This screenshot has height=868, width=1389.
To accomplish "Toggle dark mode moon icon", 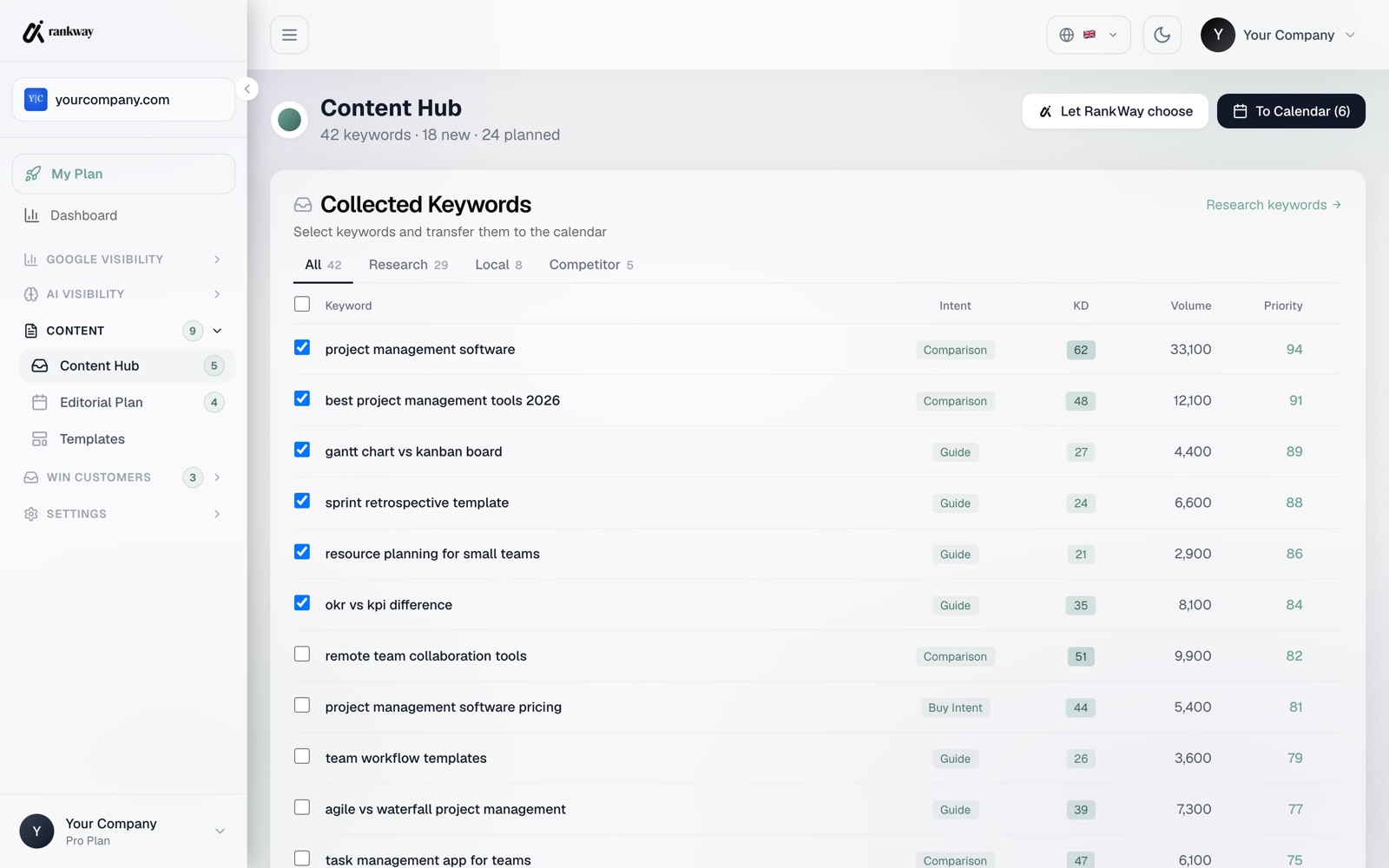I will 1162,35.
